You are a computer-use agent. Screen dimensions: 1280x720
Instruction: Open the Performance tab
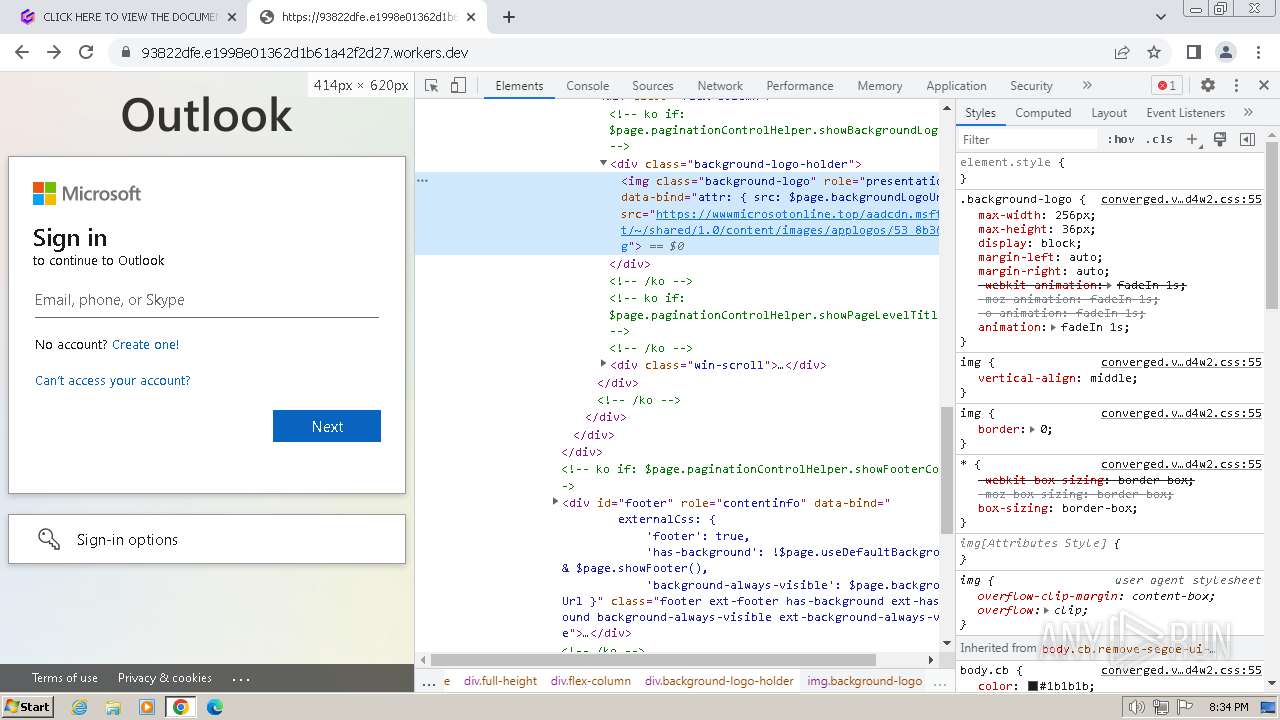tap(799, 86)
